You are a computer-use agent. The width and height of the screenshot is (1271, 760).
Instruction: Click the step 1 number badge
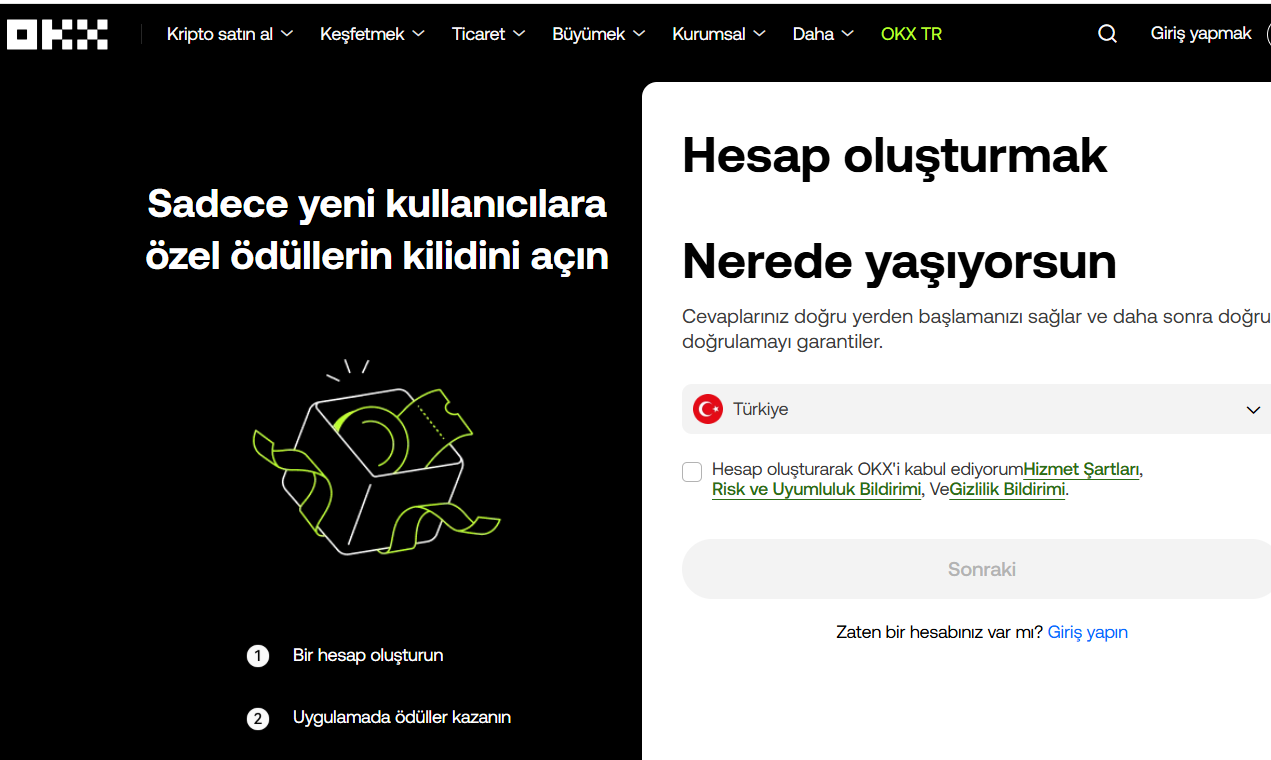click(x=258, y=657)
